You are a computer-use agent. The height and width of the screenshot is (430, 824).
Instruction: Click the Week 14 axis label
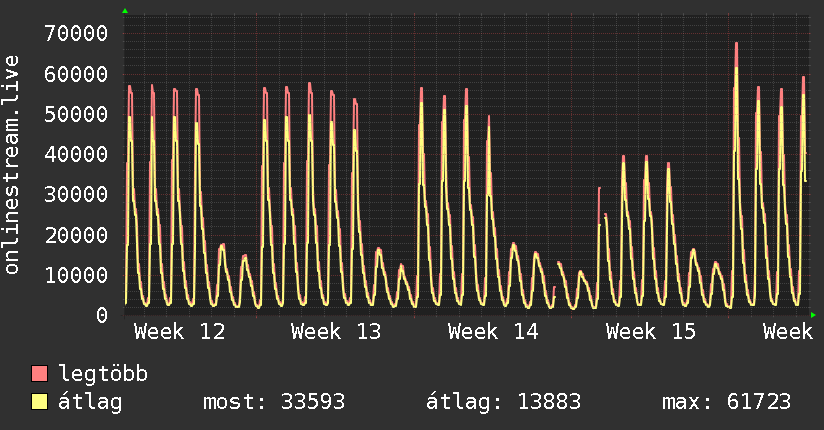(493, 332)
